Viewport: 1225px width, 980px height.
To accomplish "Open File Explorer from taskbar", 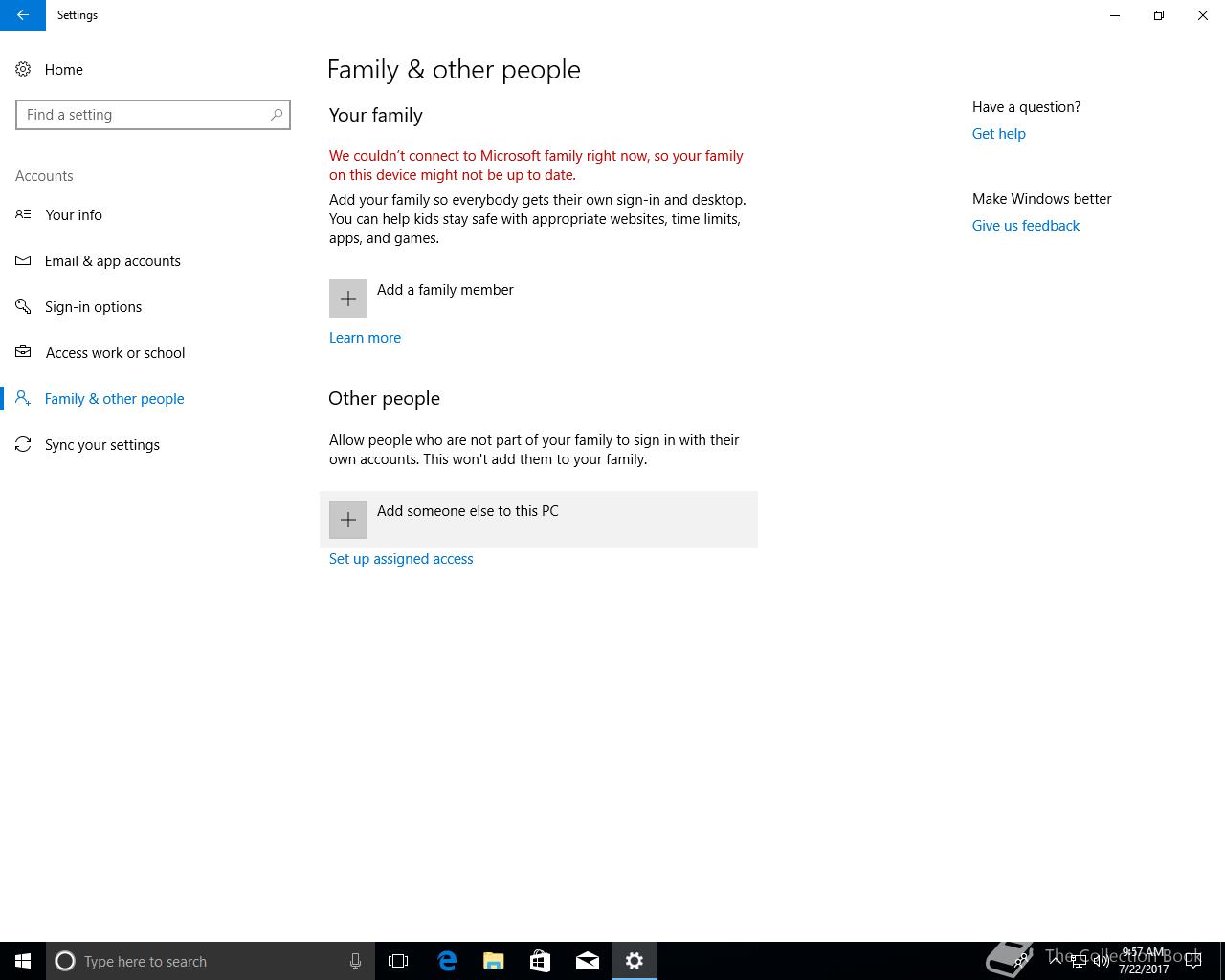I will pyautogui.click(x=494, y=961).
